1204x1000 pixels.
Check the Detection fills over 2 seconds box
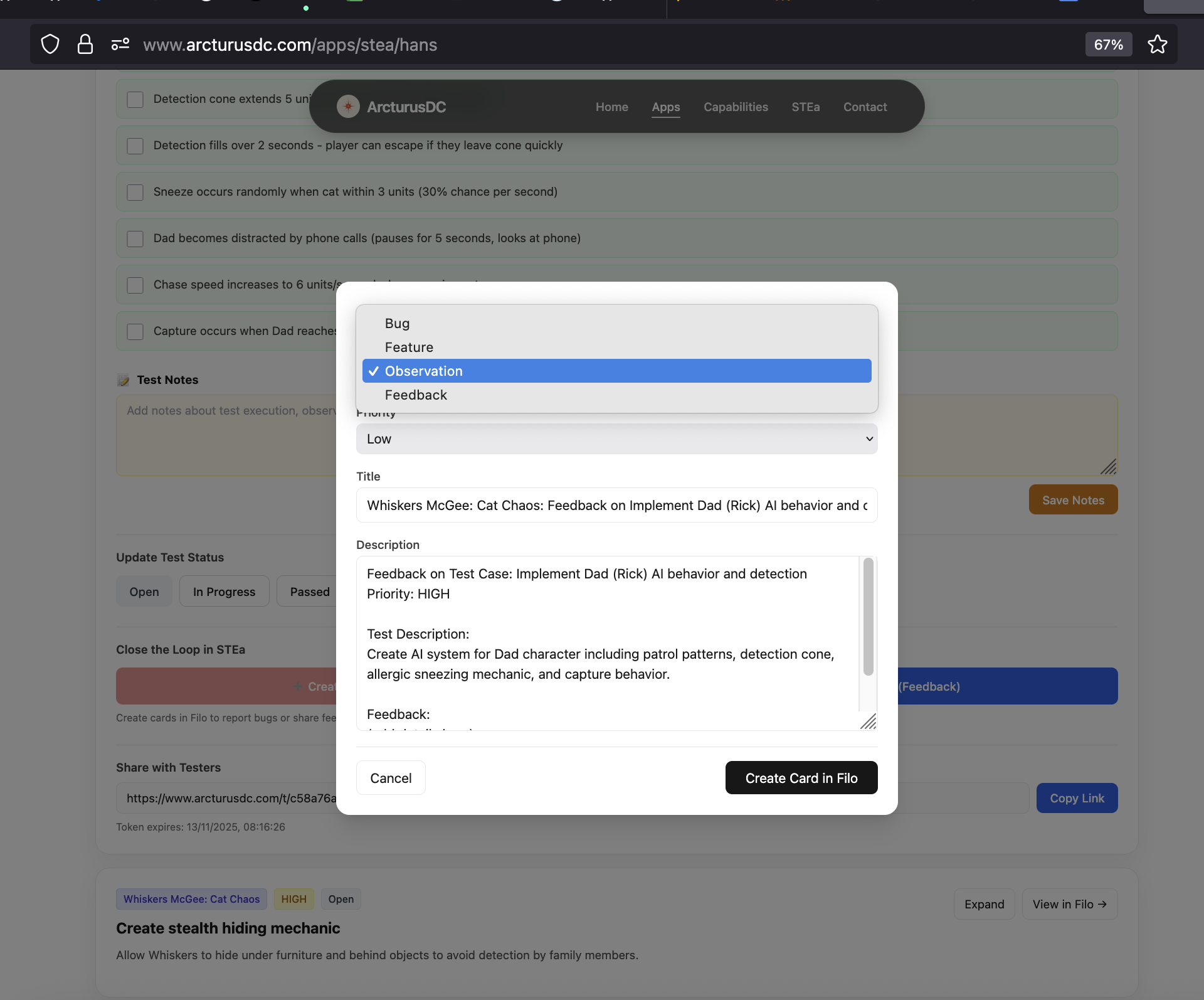(135, 146)
